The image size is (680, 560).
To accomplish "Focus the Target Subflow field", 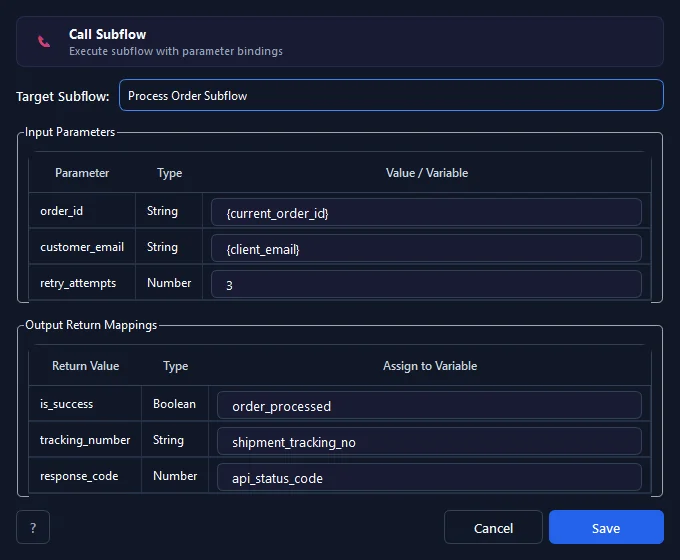I will [391, 95].
